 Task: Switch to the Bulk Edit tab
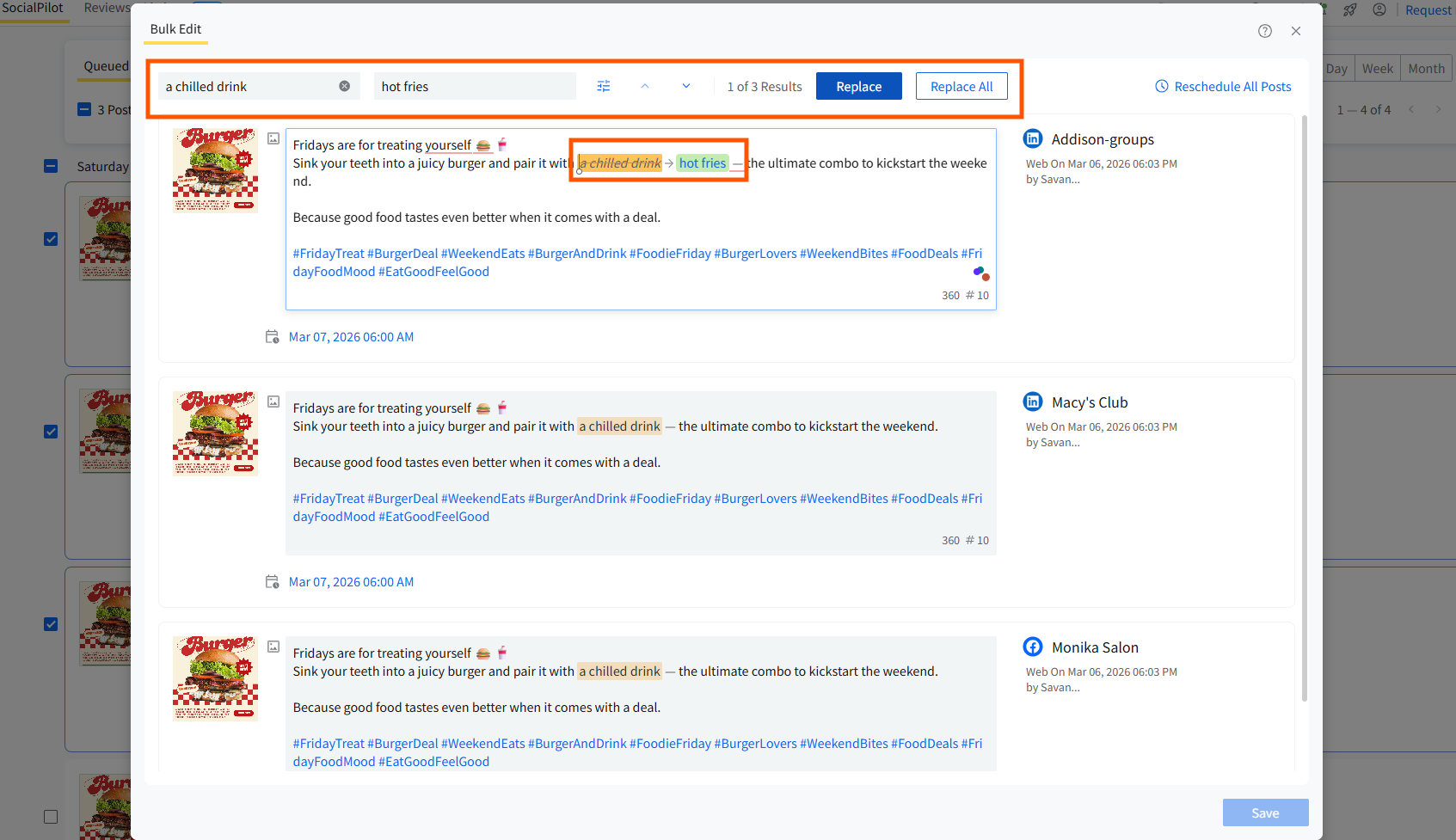pyautogui.click(x=175, y=29)
